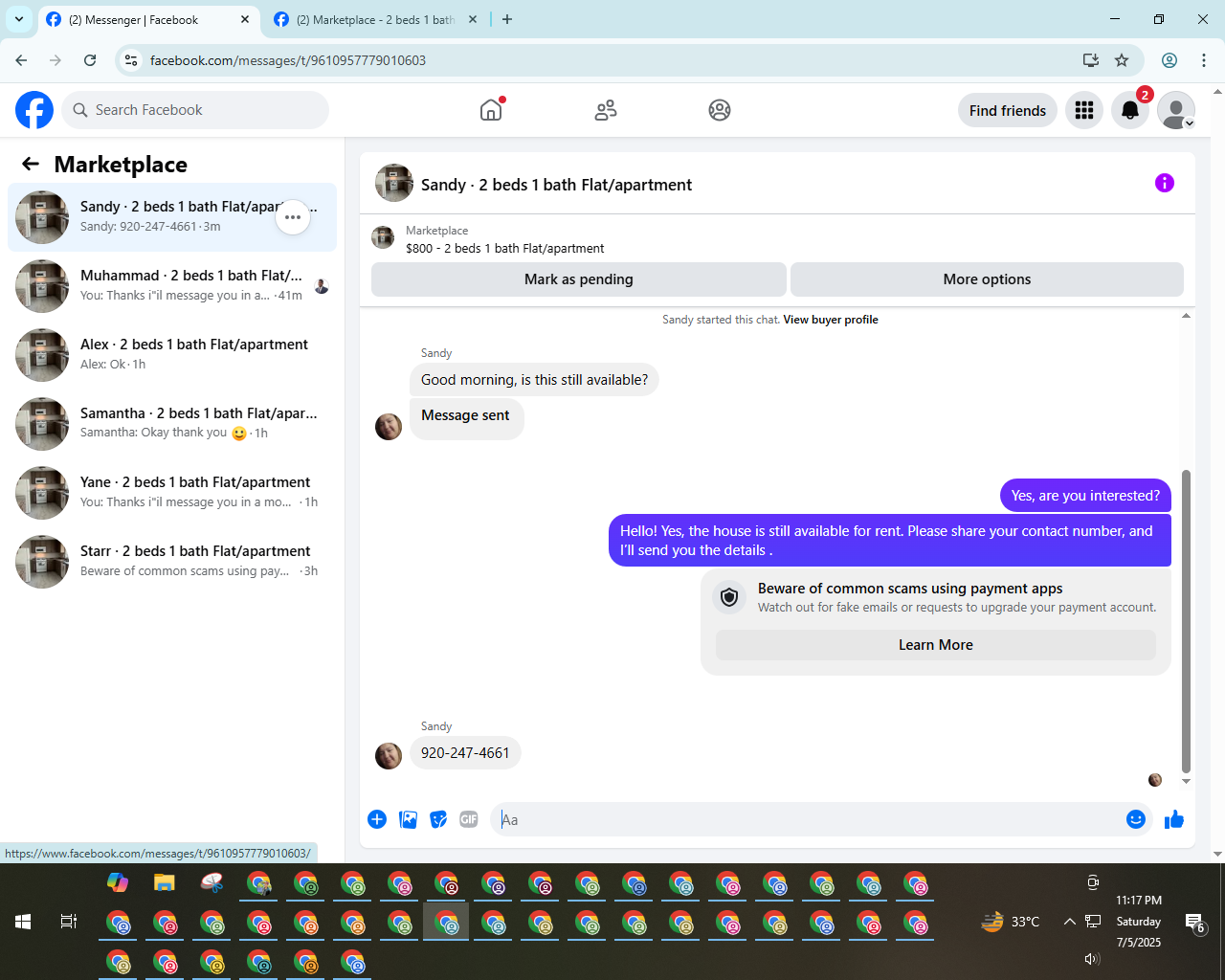Open More options for the listing
This screenshot has width=1225, height=980.
pyautogui.click(x=987, y=279)
